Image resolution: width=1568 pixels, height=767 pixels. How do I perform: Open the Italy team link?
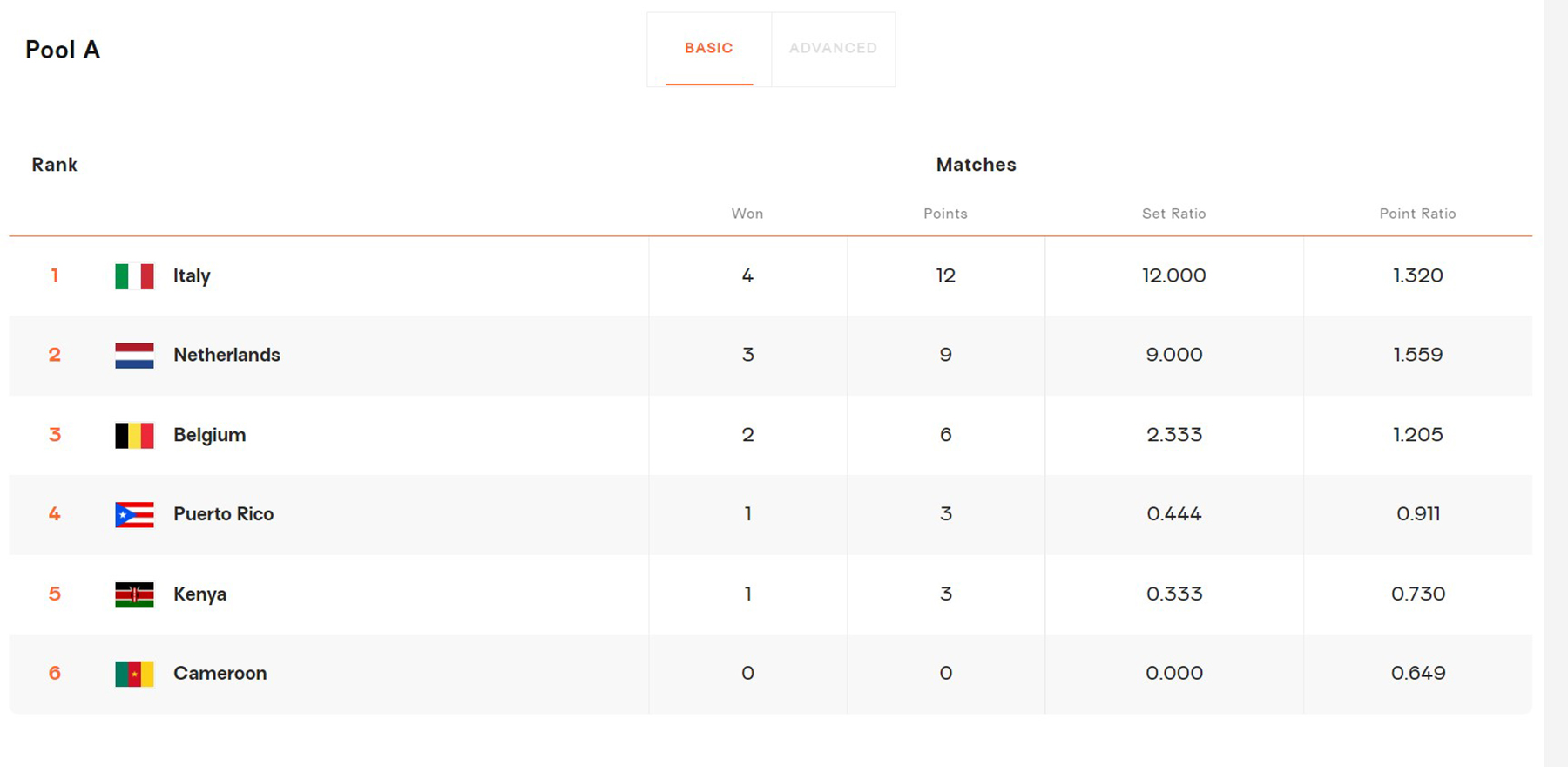tap(192, 276)
